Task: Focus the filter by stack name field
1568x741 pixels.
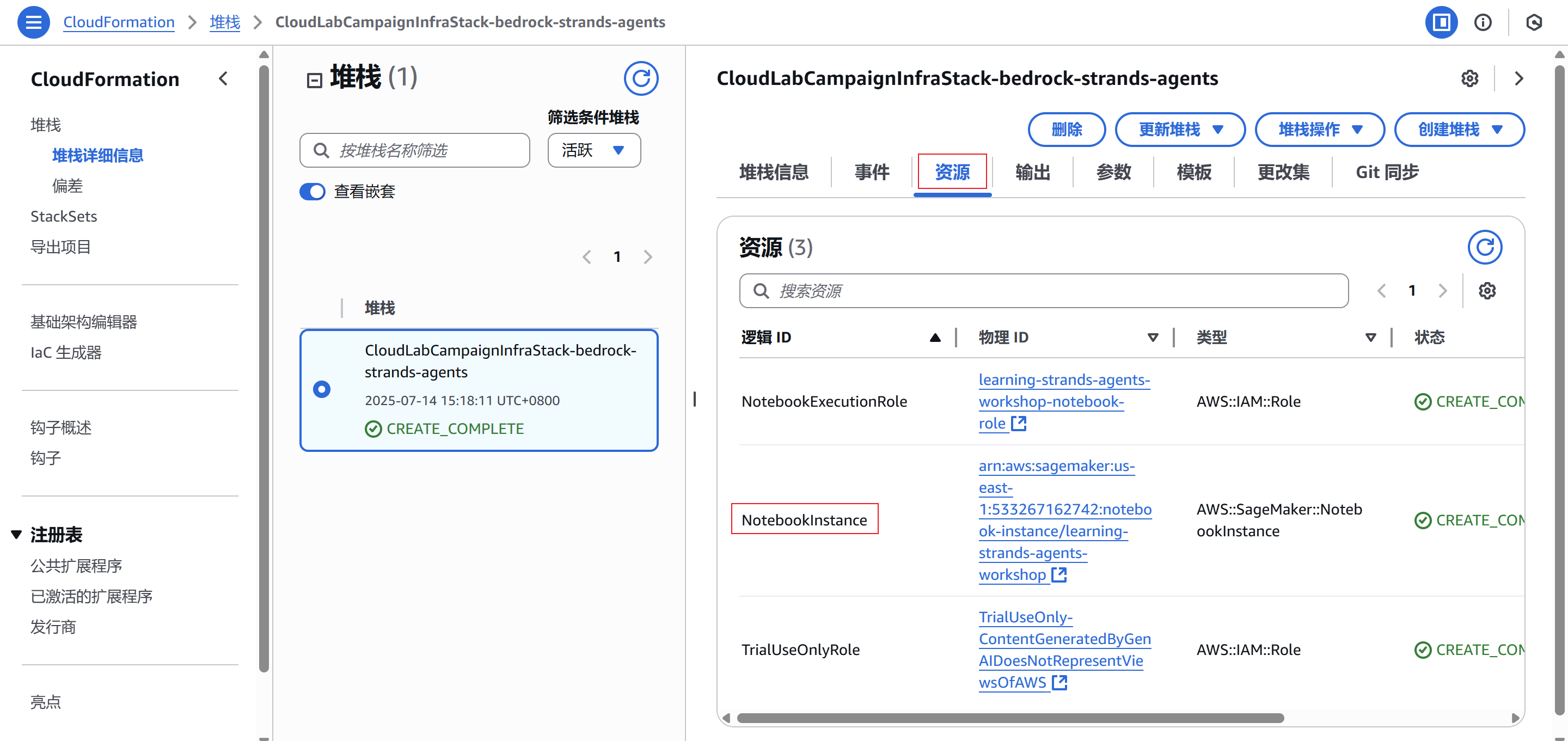Action: (x=414, y=150)
